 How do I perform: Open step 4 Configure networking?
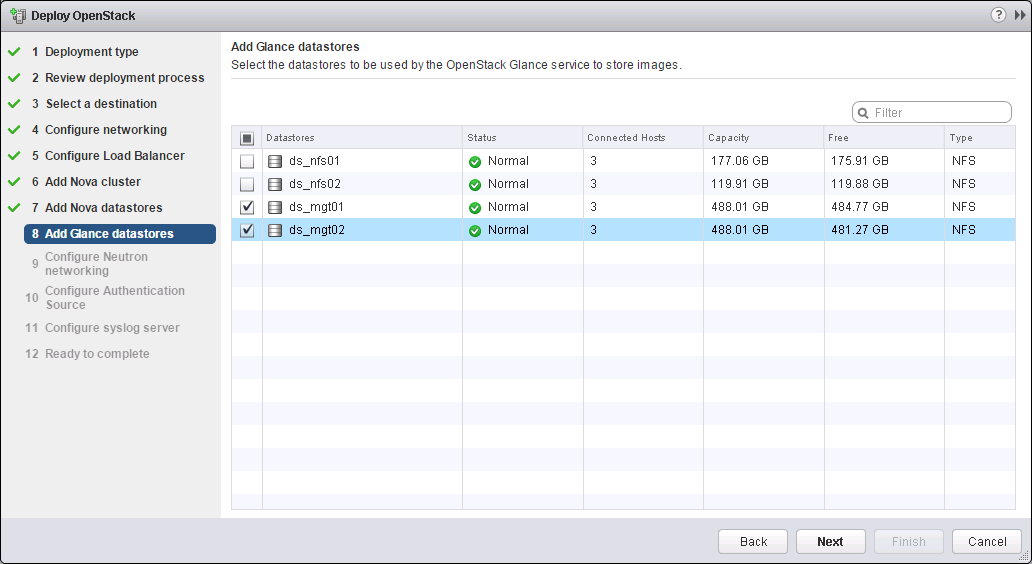pos(105,130)
